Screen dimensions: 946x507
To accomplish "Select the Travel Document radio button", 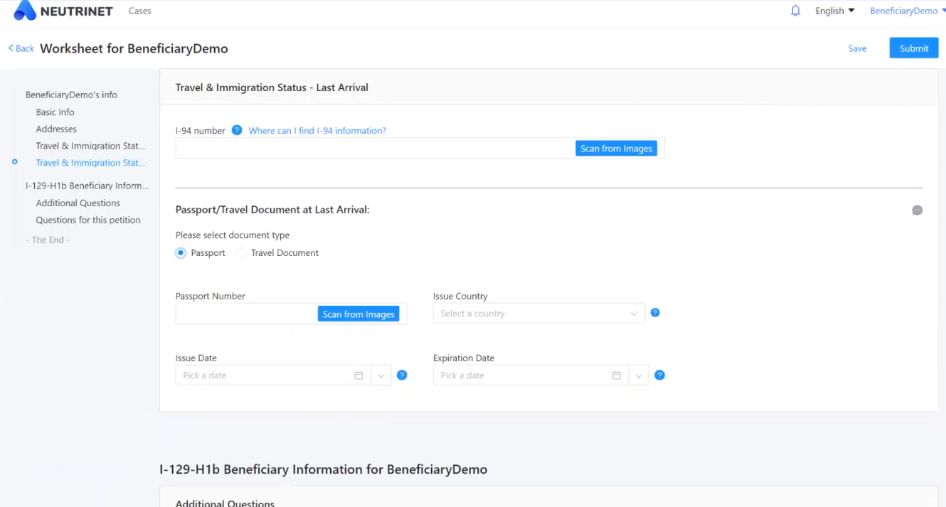I will pos(241,253).
